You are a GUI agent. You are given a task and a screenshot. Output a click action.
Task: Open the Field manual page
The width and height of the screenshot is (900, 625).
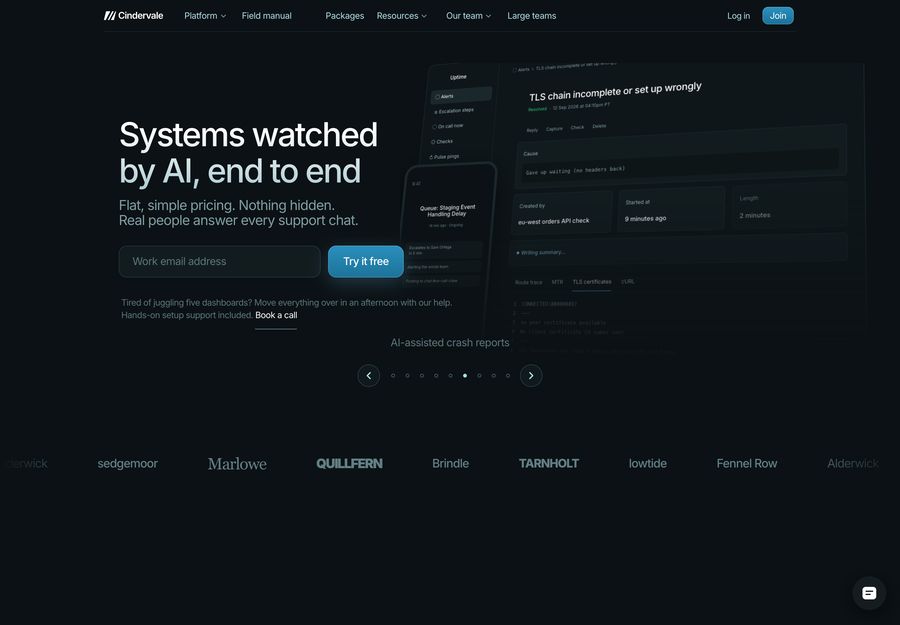(x=266, y=15)
